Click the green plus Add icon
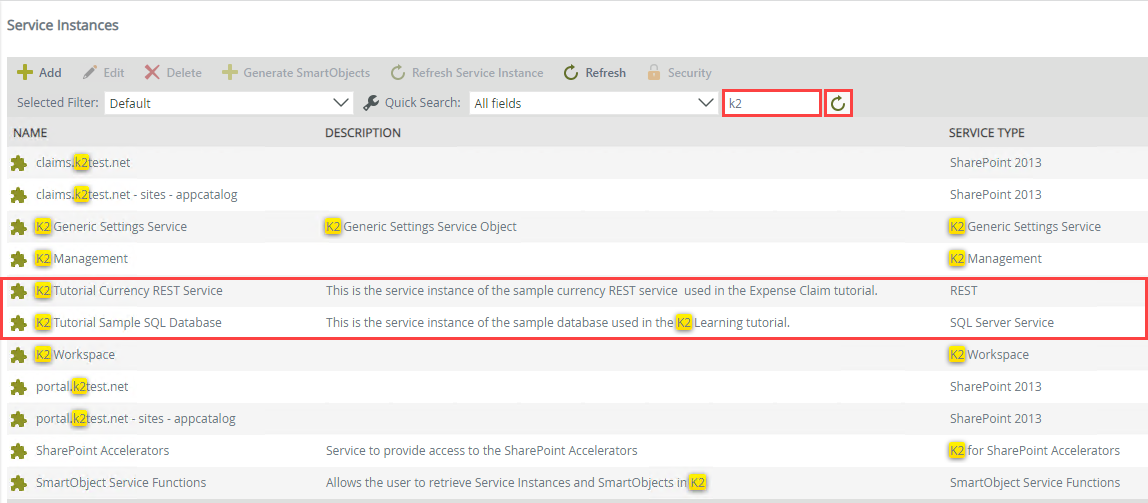This screenshot has width=1148, height=503. [26, 72]
